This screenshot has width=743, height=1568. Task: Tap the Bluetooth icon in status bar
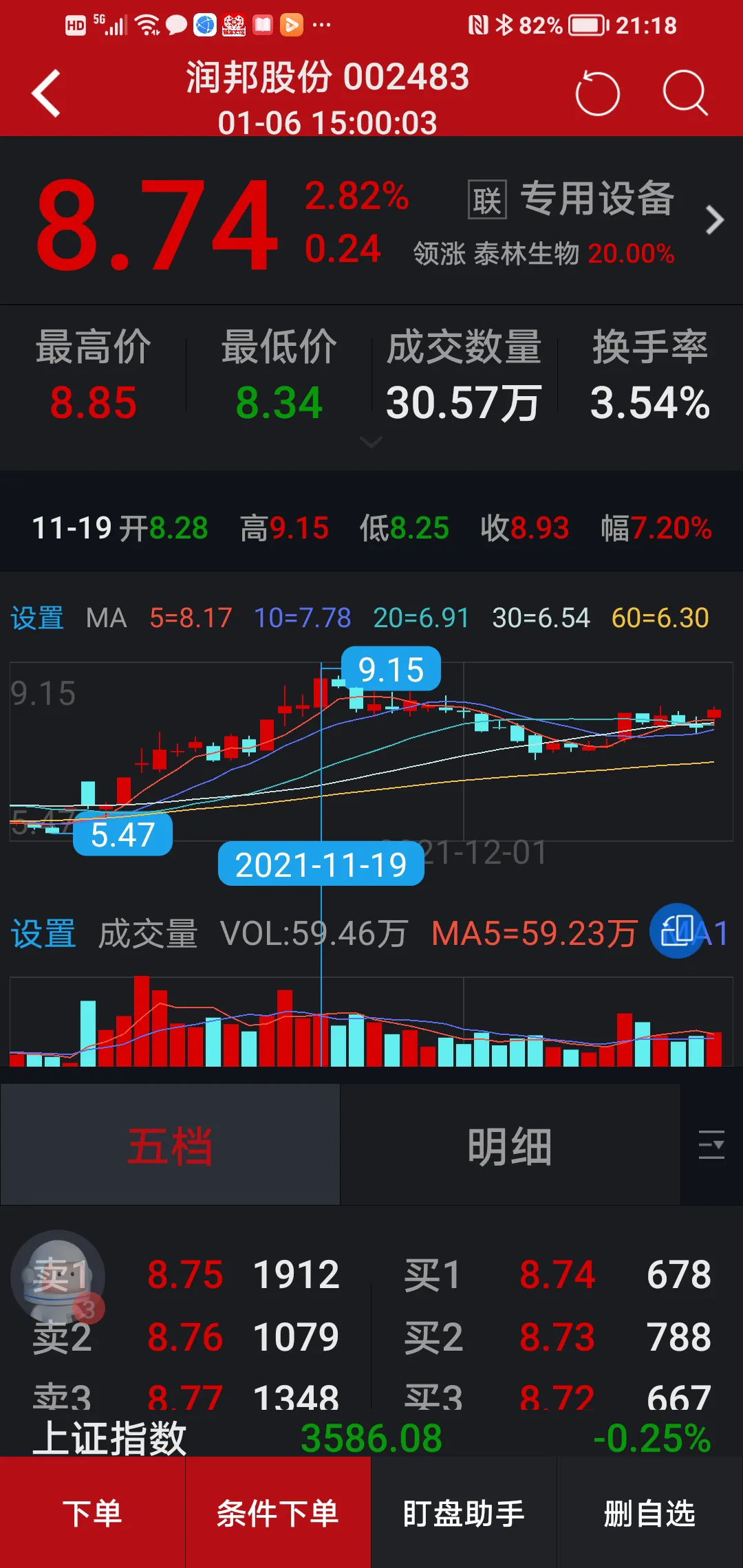504,25
